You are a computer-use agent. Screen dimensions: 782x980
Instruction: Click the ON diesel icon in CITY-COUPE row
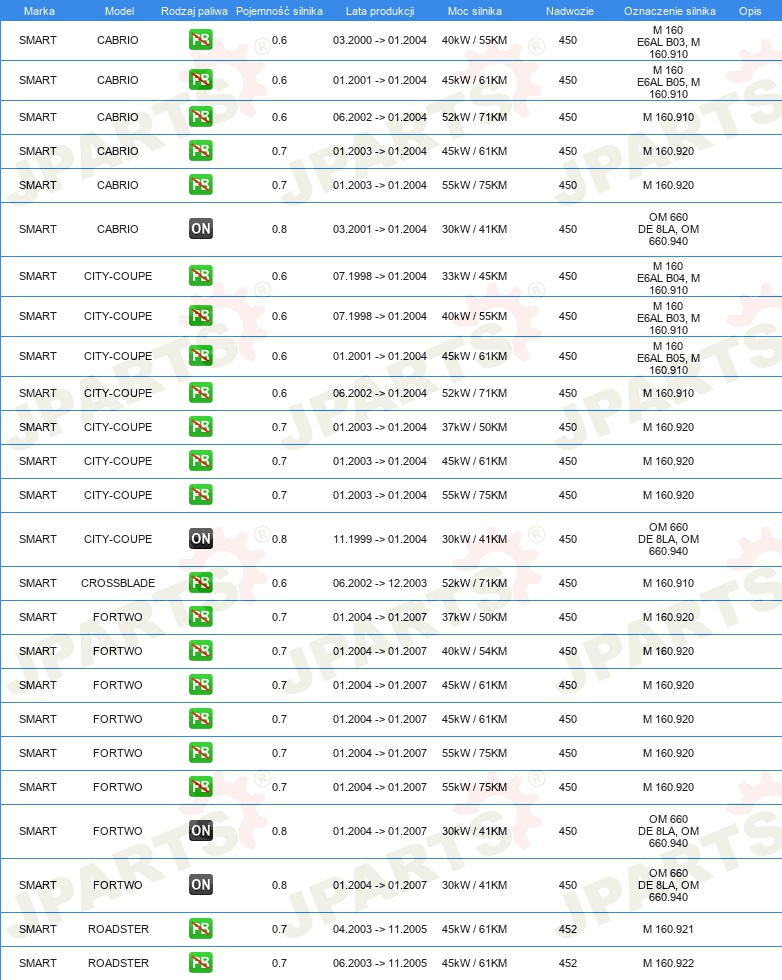[201, 539]
